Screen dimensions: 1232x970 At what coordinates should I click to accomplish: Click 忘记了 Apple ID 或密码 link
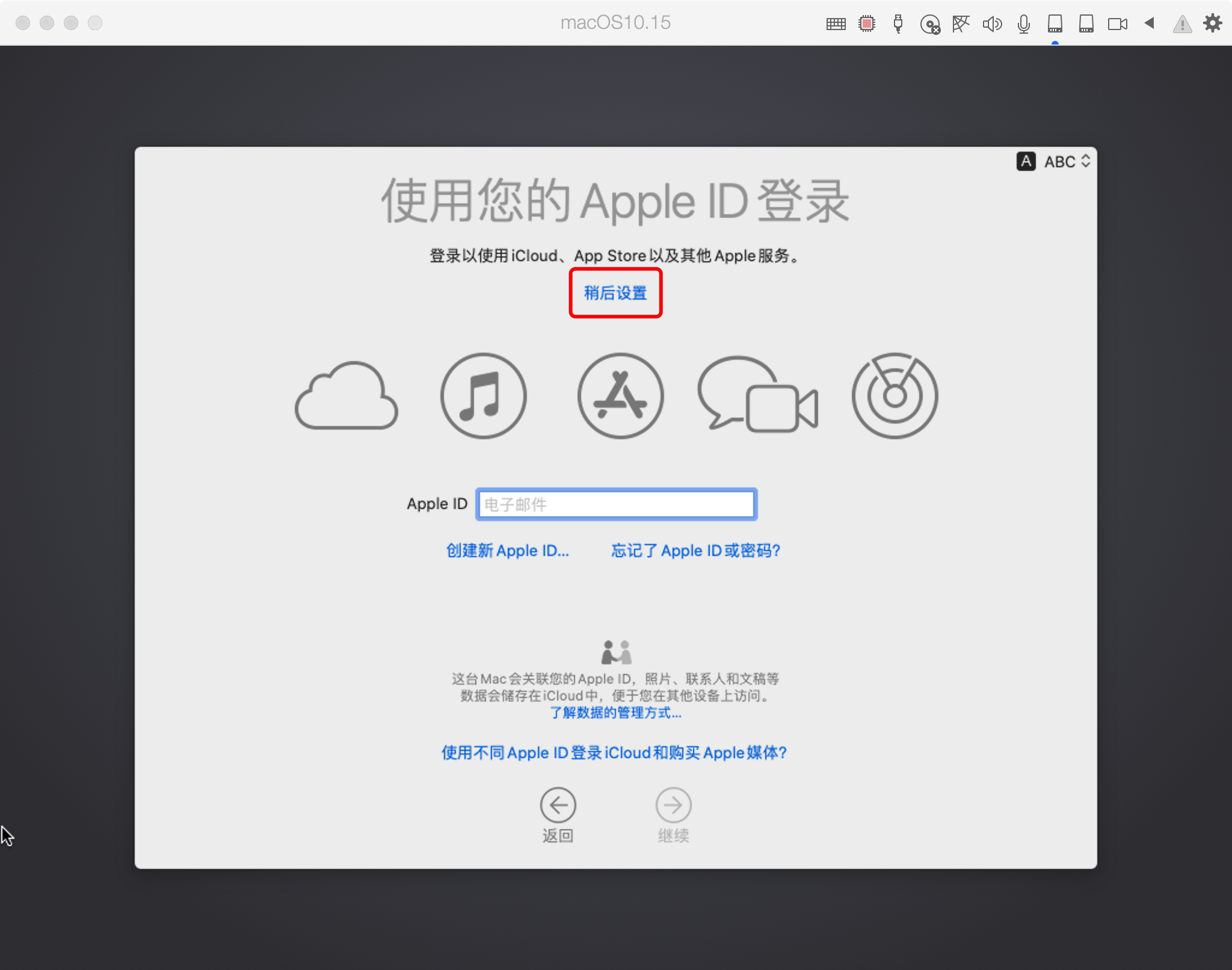(x=696, y=551)
